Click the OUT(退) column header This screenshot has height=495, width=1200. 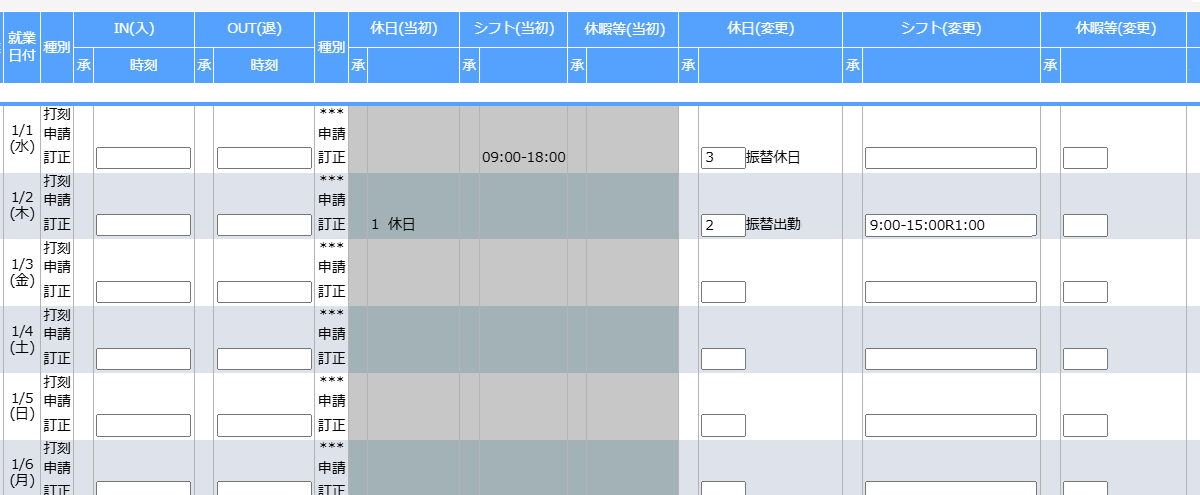pos(254,29)
